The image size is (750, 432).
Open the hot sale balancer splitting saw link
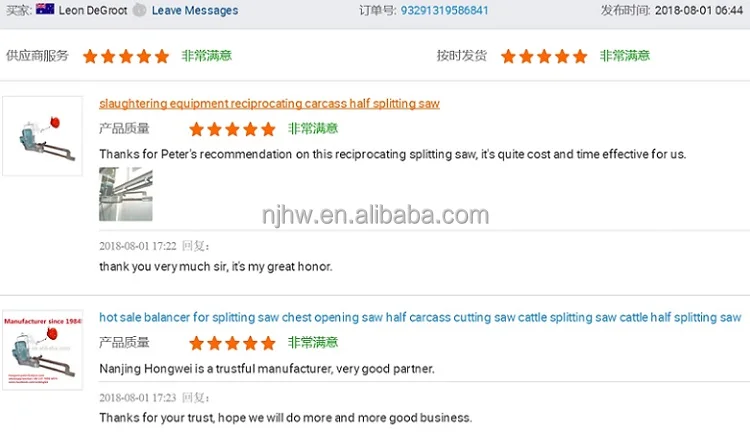click(x=420, y=317)
